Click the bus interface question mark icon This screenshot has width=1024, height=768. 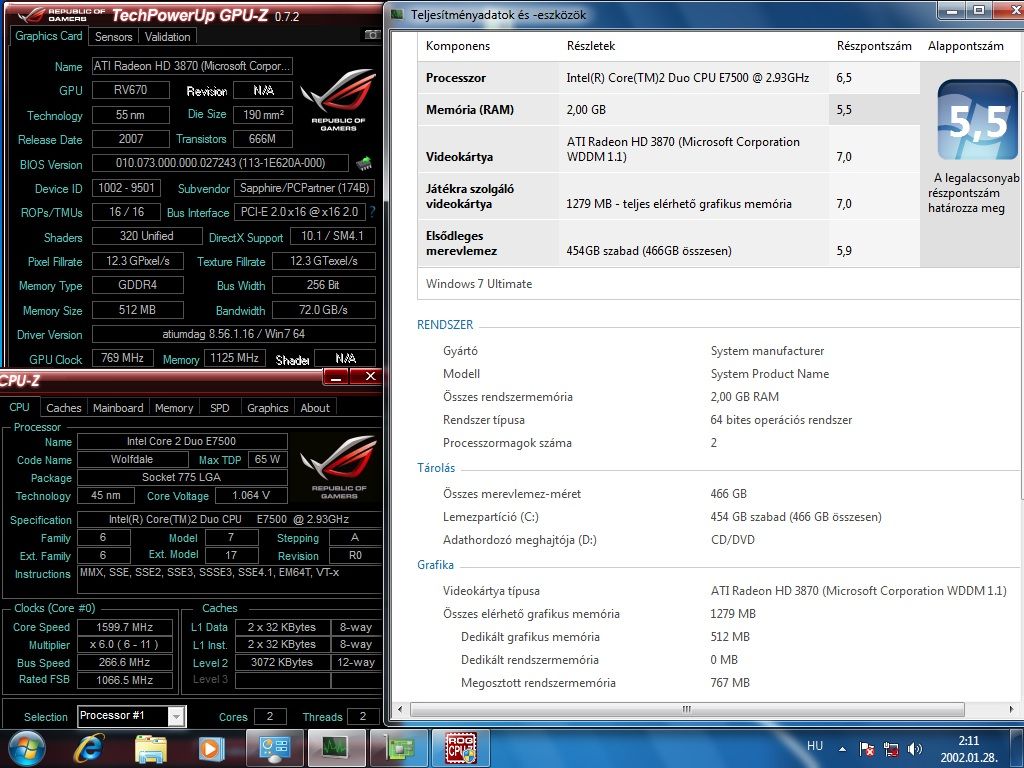click(372, 212)
